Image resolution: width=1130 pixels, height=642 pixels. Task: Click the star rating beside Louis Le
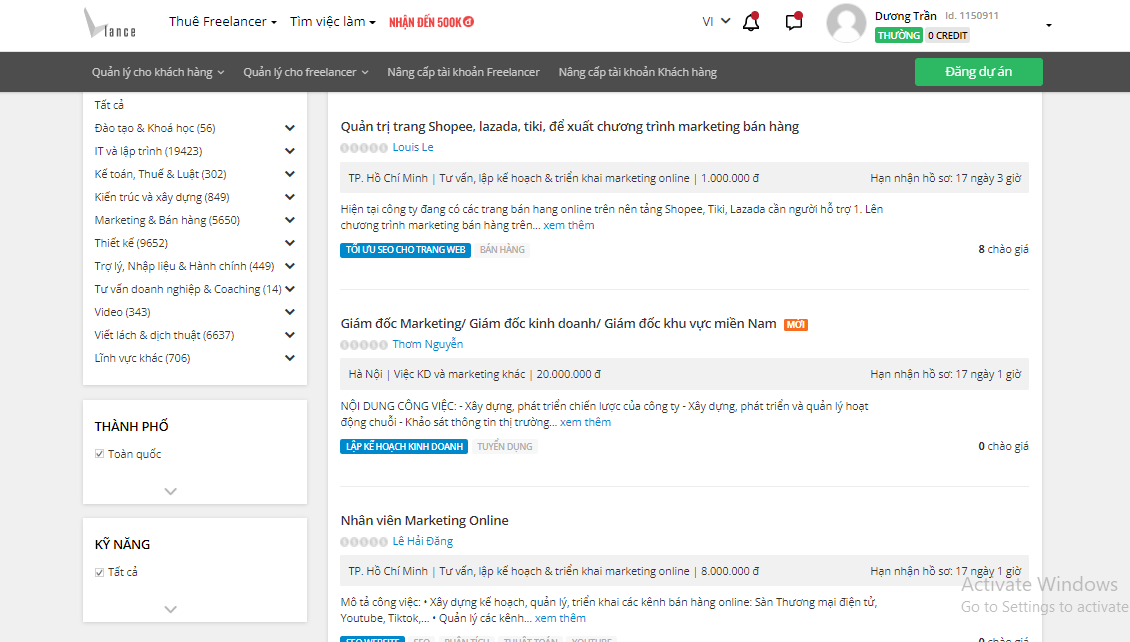point(364,148)
